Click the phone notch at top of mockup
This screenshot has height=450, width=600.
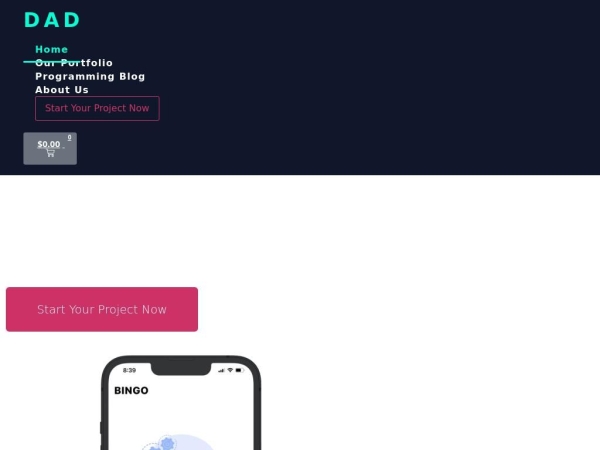181,367
